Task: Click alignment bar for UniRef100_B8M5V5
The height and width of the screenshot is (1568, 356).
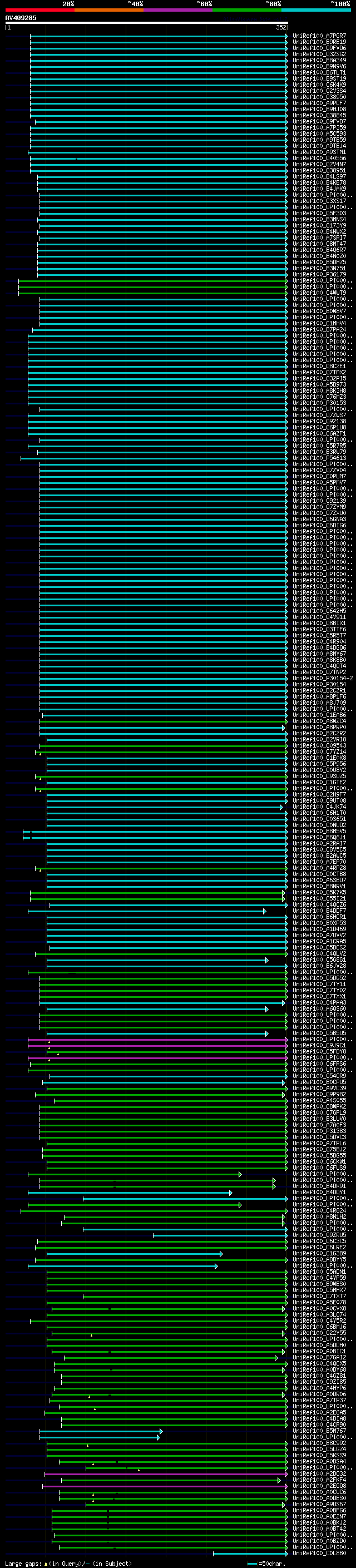Action: coord(156,831)
